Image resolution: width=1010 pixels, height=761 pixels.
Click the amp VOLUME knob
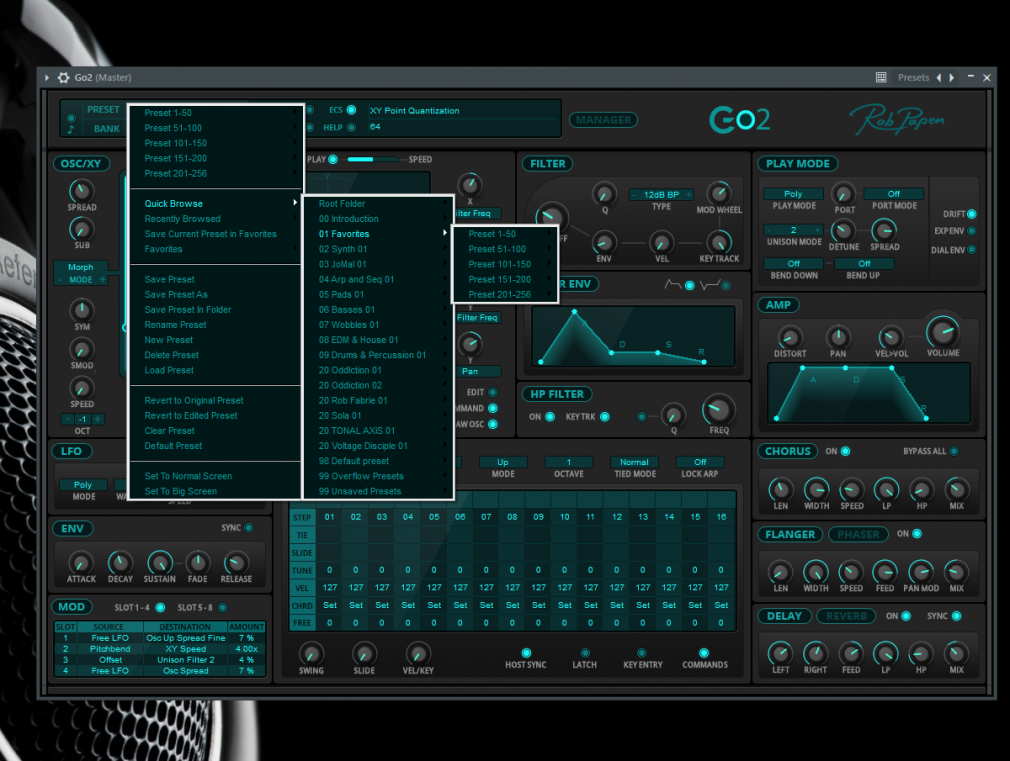942,332
